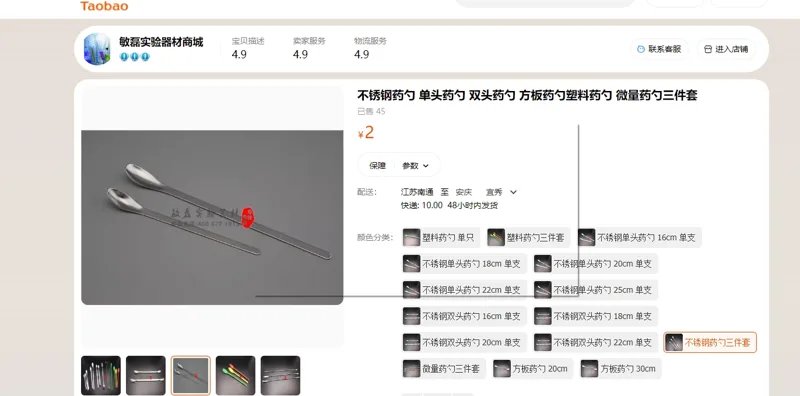Choose selected variant 不锈钢药勺三件套

tap(710, 342)
